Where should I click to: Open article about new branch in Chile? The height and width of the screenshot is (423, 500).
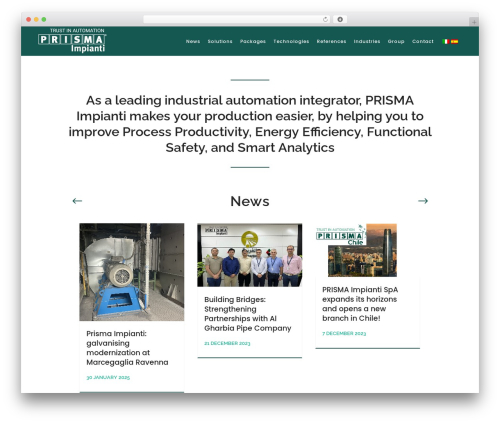pos(360,304)
